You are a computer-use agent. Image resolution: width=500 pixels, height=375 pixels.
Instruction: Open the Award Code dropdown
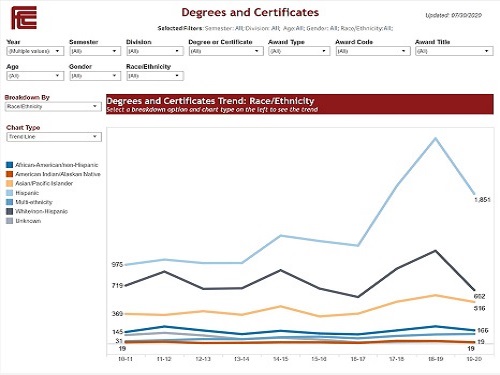pyautogui.click(x=373, y=51)
